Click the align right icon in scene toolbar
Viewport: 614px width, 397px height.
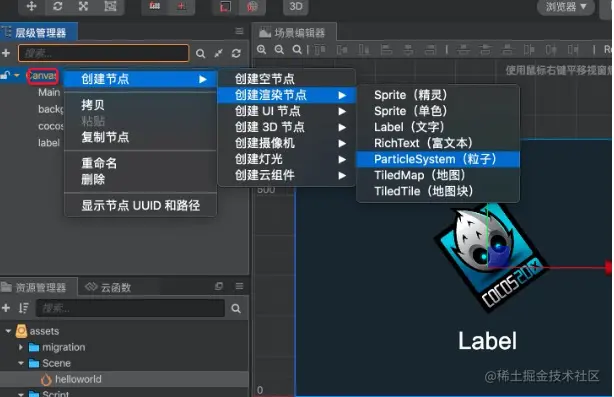tap(430, 50)
